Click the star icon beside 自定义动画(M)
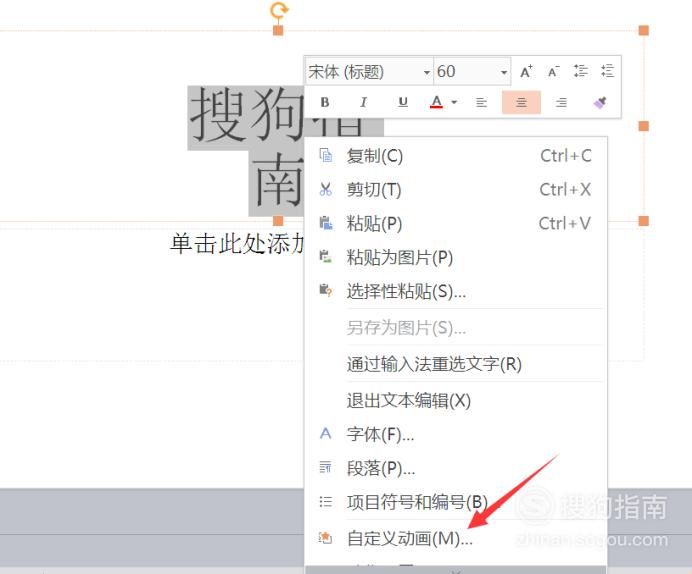This screenshot has width=692, height=574. (325, 537)
